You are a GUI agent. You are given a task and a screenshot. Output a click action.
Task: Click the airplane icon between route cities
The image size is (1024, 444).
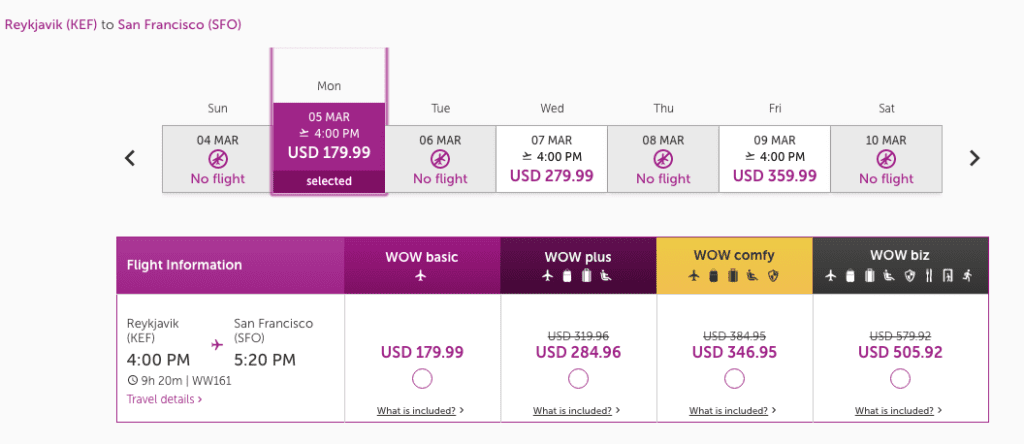[217, 344]
